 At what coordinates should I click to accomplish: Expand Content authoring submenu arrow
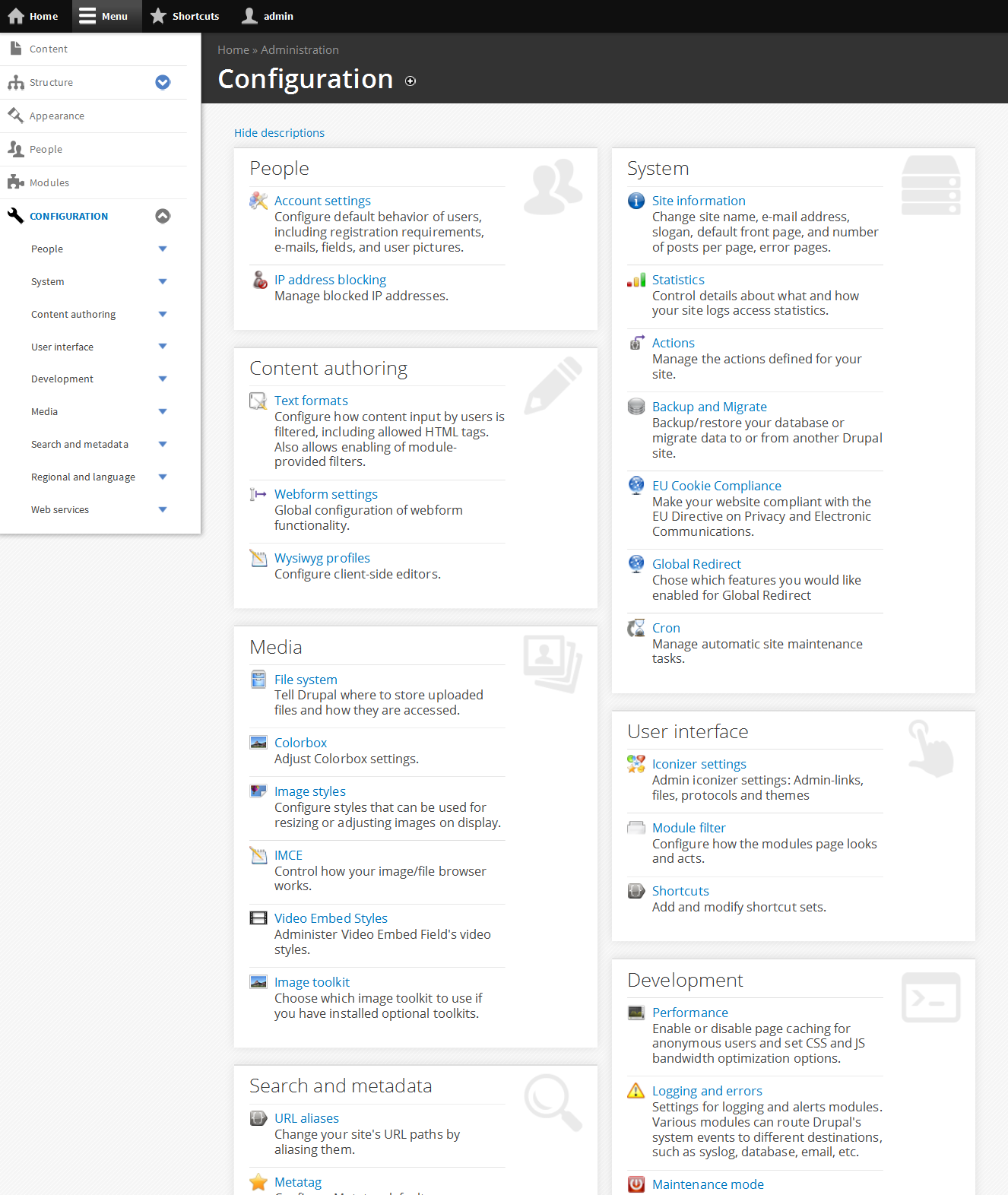(163, 314)
